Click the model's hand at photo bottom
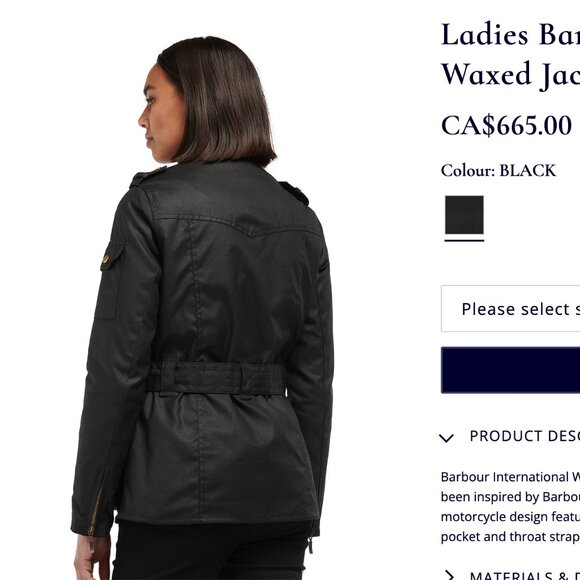 (91, 560)
